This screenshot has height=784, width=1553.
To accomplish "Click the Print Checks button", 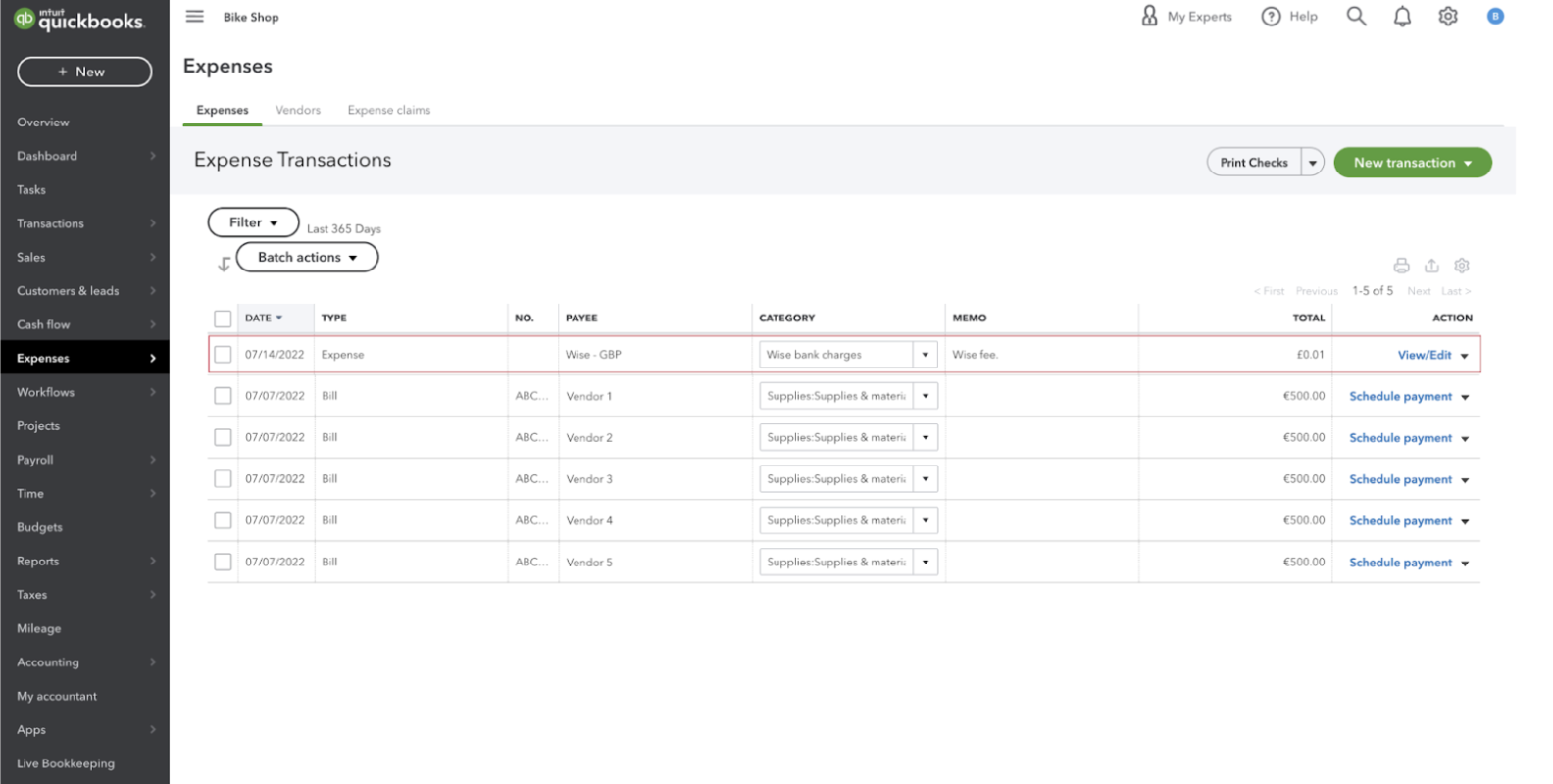I will coord(1254,163).
